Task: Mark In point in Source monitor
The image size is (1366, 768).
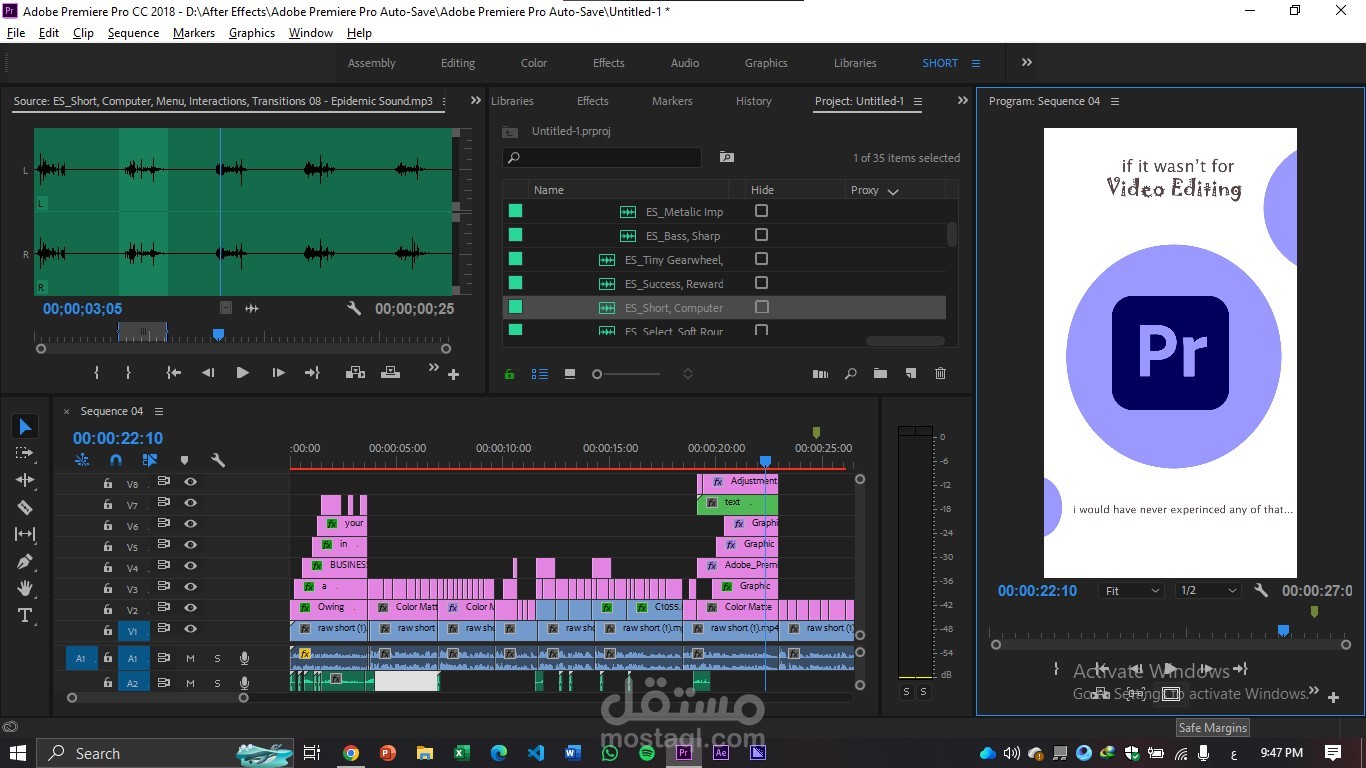Action: tap(97, 373)
